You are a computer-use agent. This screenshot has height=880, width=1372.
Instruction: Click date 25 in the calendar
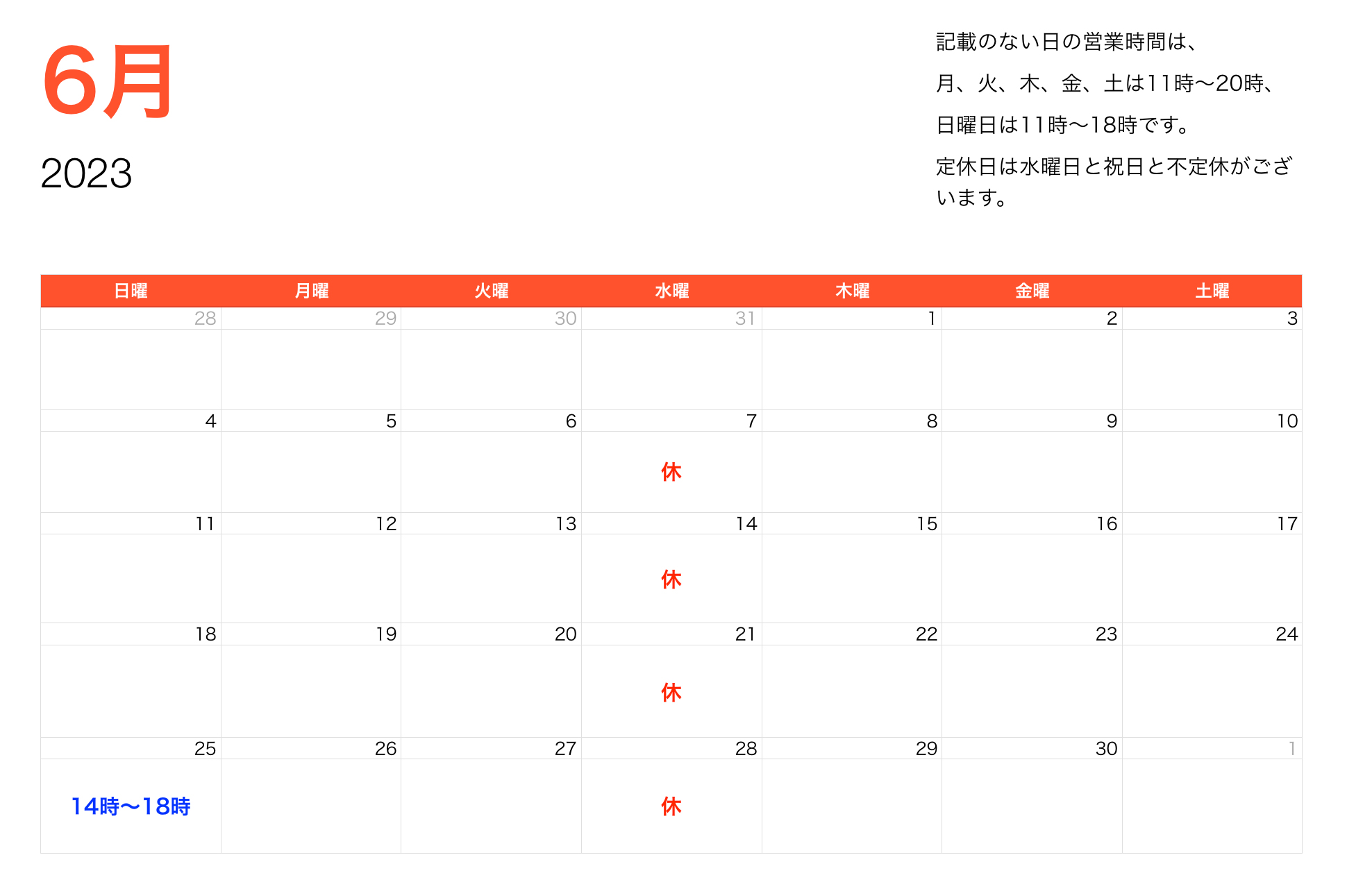(205, 749)
